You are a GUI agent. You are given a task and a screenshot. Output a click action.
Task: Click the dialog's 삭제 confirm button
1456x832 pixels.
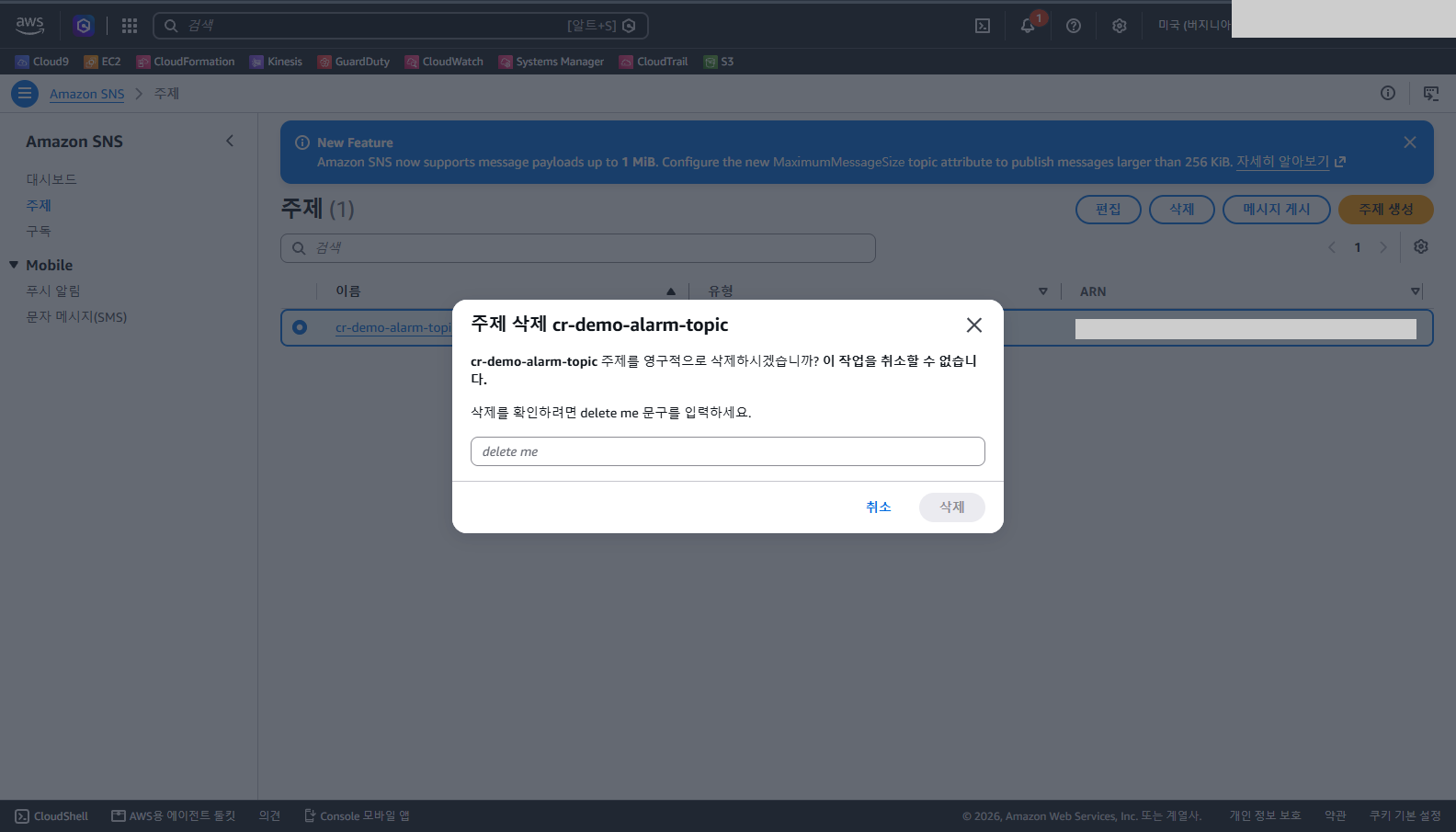[x=952, y=507]
